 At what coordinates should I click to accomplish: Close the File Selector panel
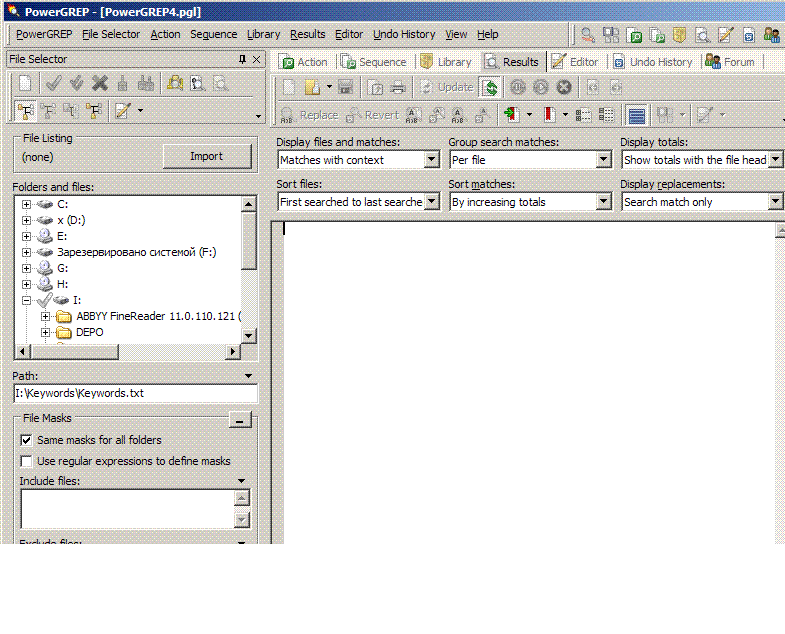click(256, 60)
